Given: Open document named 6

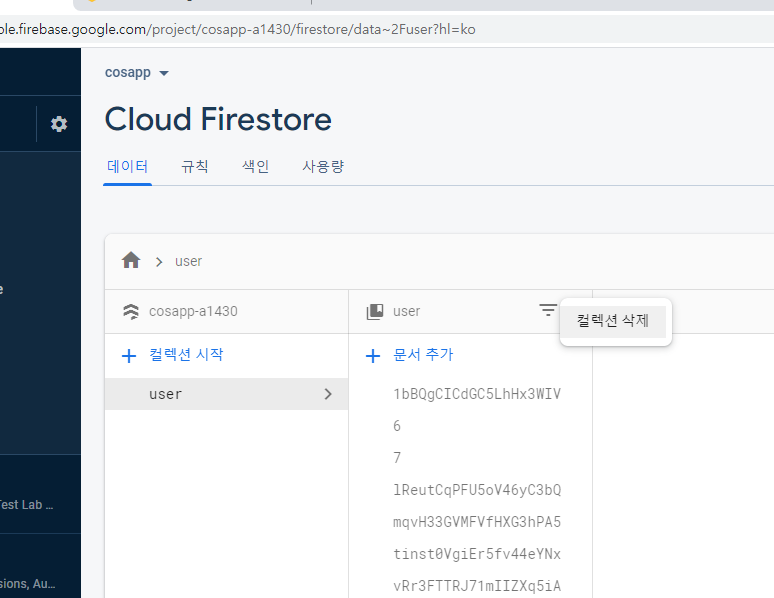Looking at the screenshot, I should (x=397, y=426).
